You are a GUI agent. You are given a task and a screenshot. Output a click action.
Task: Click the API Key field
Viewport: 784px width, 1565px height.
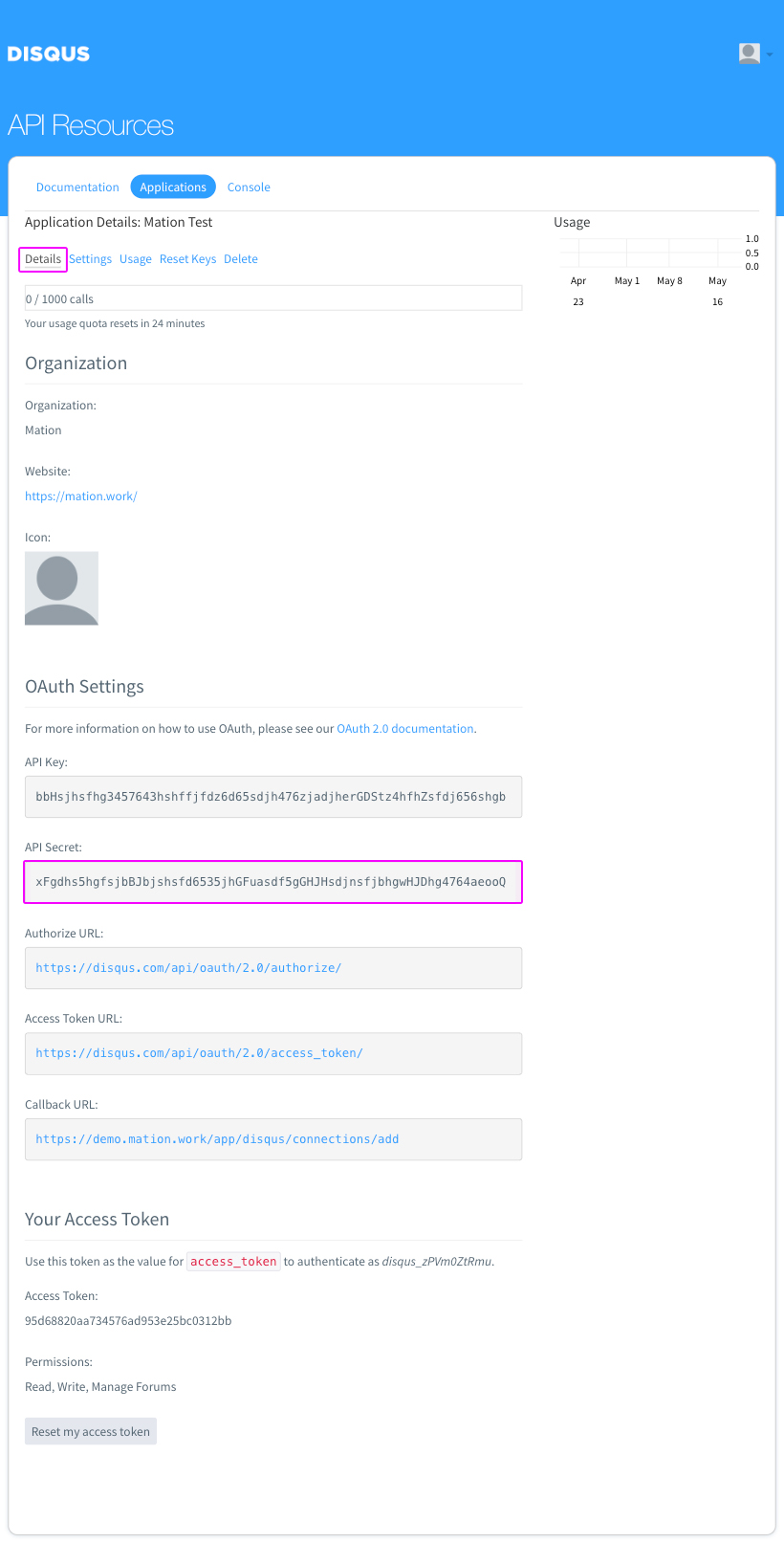pos(273,797)
